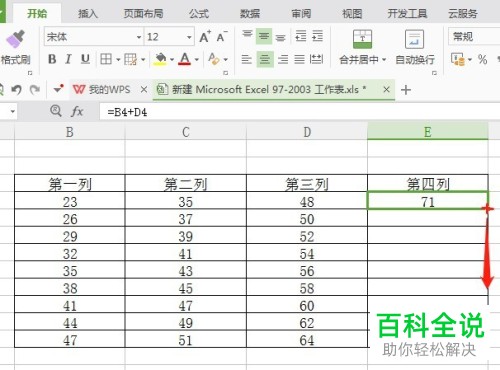Align text right horizontally
Image resolution: width=500 pixels, height=370 pixels.
pyautogui.click(x=283, y=59)
